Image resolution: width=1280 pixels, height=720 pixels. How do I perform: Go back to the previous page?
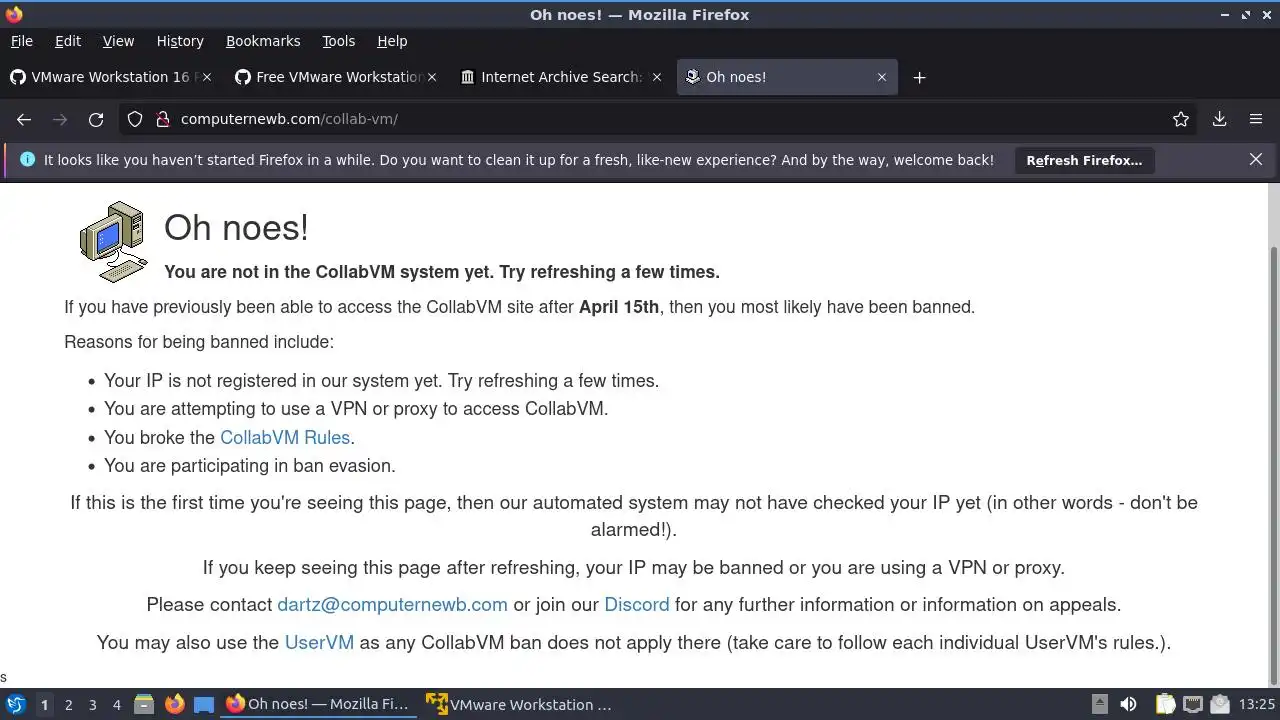[24, 119]
